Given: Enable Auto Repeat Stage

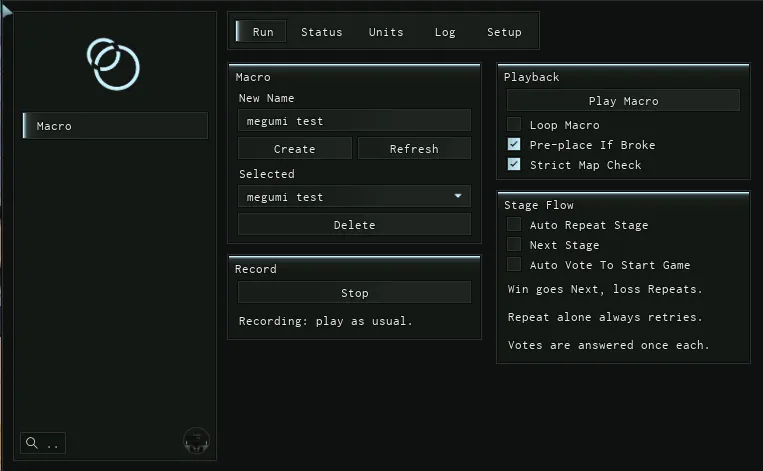Looking at the screenshot, I should (x=514, y=224).
